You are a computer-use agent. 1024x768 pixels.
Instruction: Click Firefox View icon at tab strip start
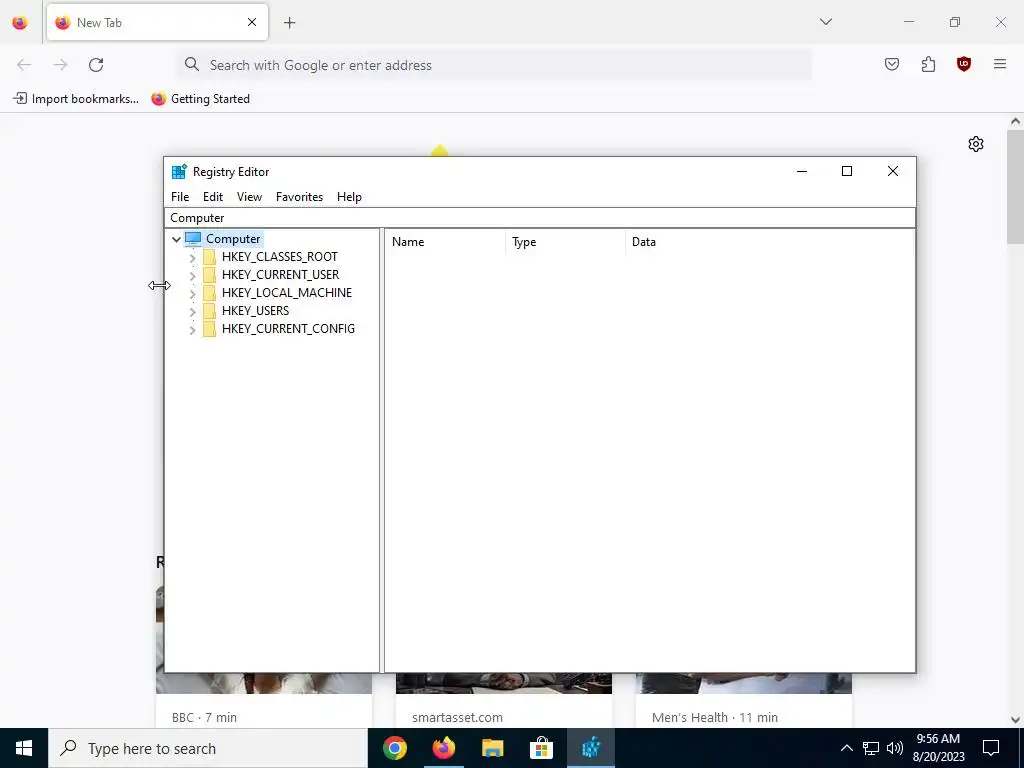20,22
